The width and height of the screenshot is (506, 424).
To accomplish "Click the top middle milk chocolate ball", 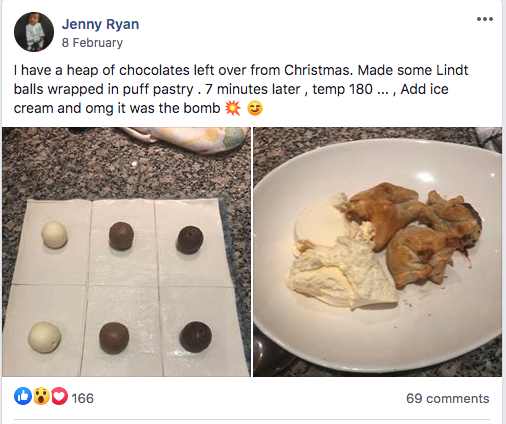I will click(121, 236).
